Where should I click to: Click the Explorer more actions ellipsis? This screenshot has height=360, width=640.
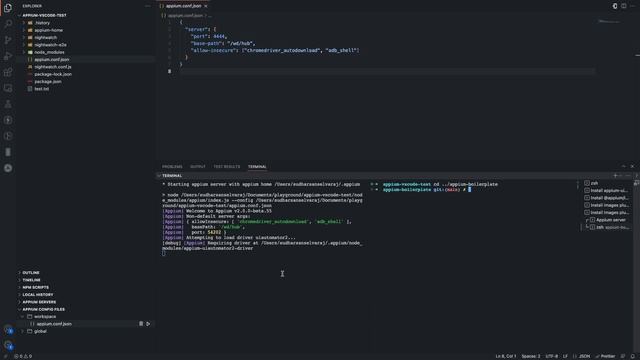148,6
